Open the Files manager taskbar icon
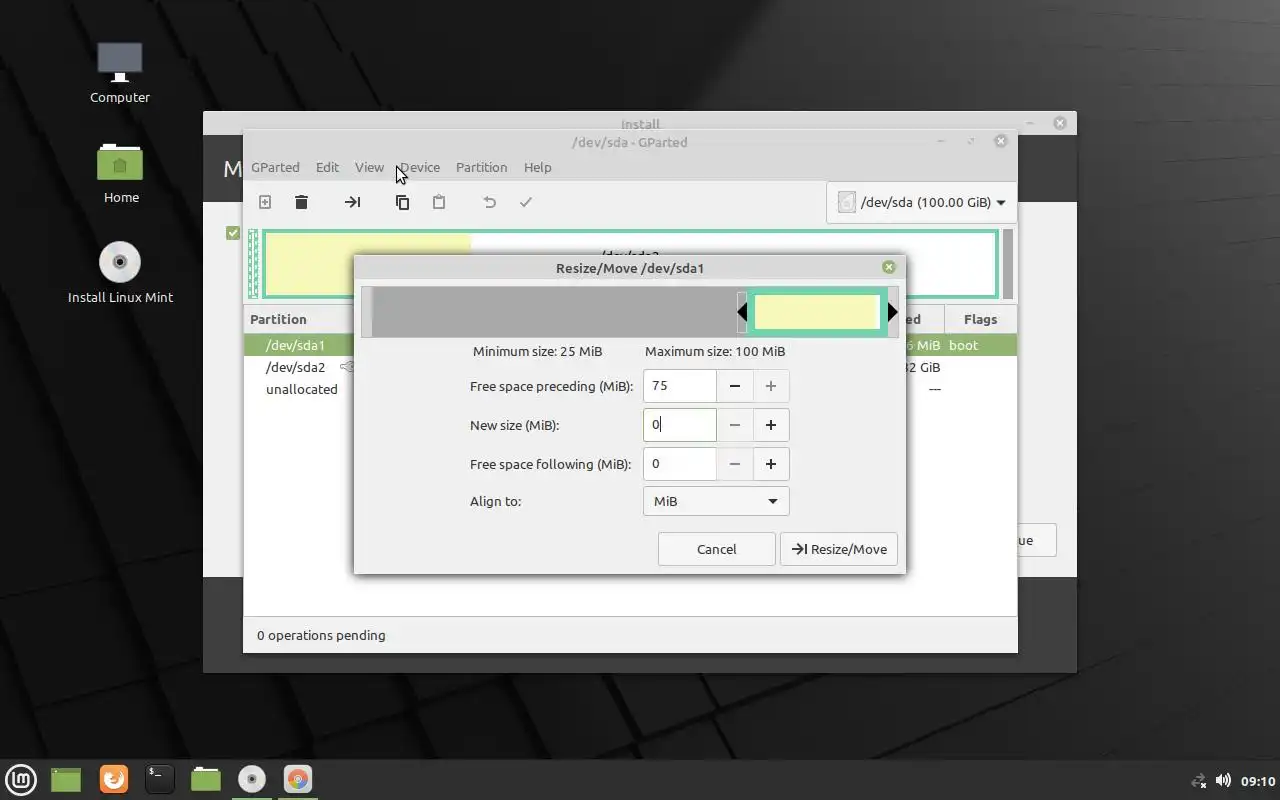Image resolution: width=1280 pixels, height=800 pixels. (x=206, y=779)
